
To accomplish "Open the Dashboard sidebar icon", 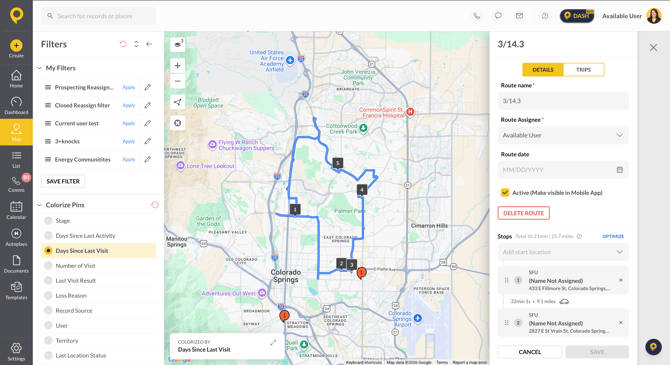I will tap(16, 106).
